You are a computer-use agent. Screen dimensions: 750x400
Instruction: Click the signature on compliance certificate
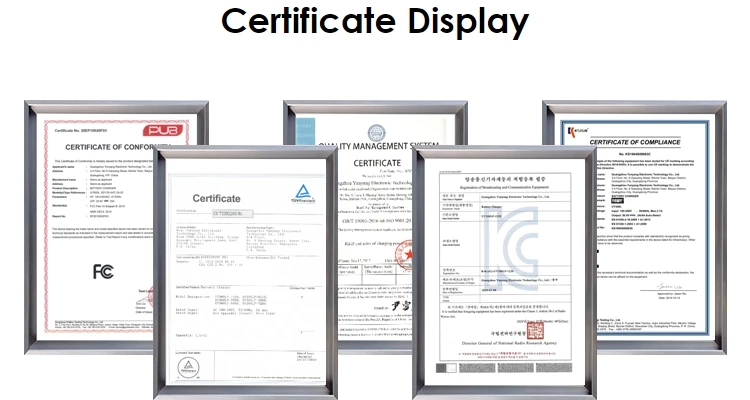tap(669, 287)
